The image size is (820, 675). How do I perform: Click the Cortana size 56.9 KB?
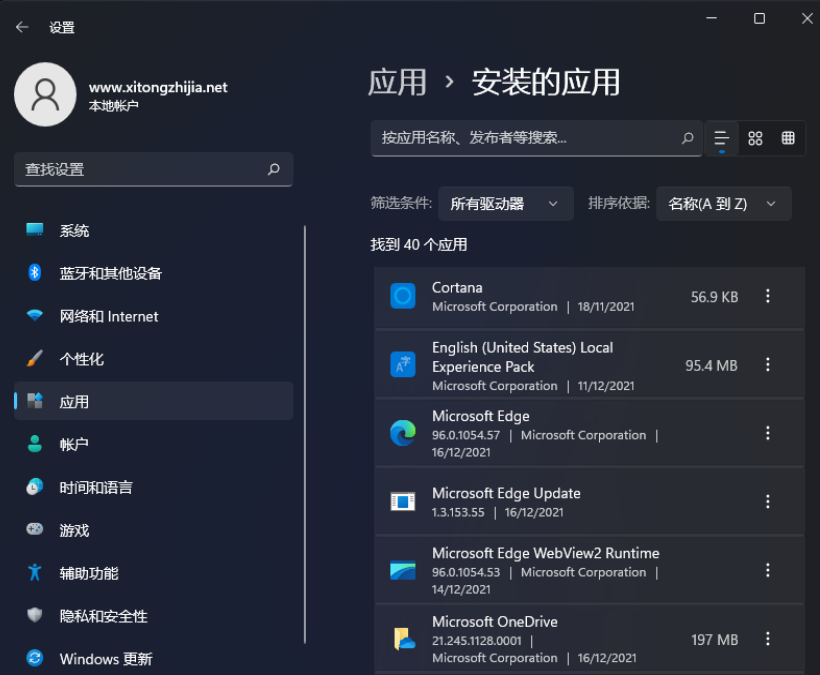pyautogui.click(x=714, y=297)
